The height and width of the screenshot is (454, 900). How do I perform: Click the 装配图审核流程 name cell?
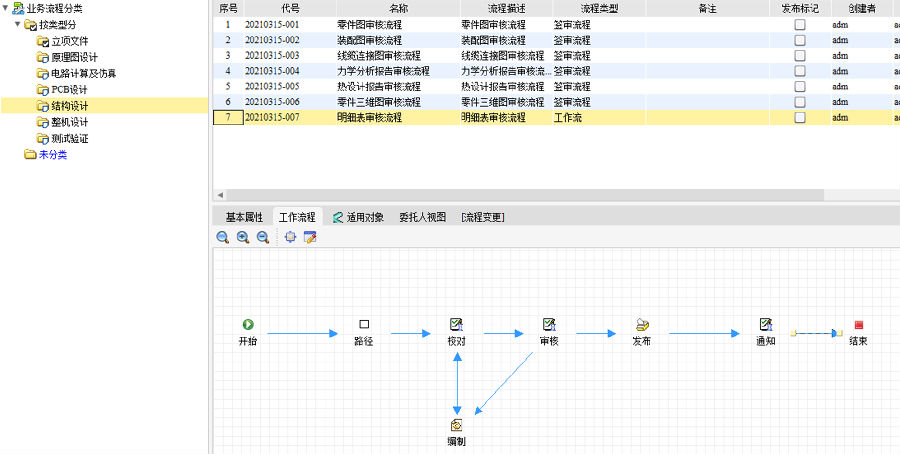[398, 40]
